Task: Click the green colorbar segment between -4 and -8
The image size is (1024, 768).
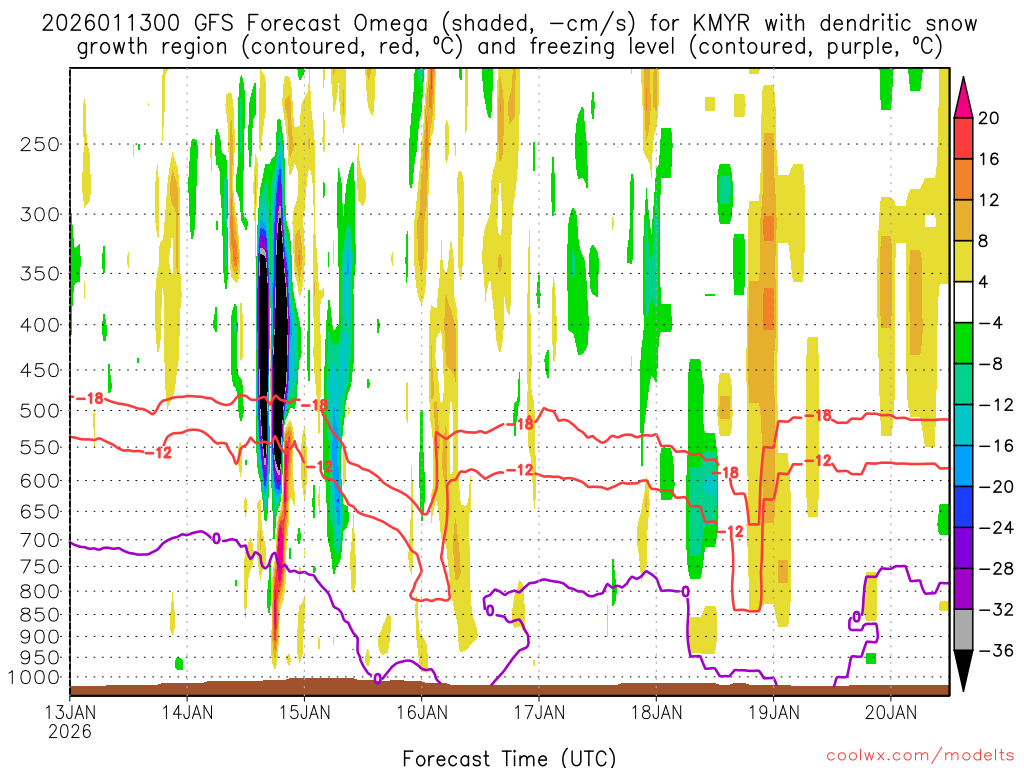Action: click(x=963, y=343)
